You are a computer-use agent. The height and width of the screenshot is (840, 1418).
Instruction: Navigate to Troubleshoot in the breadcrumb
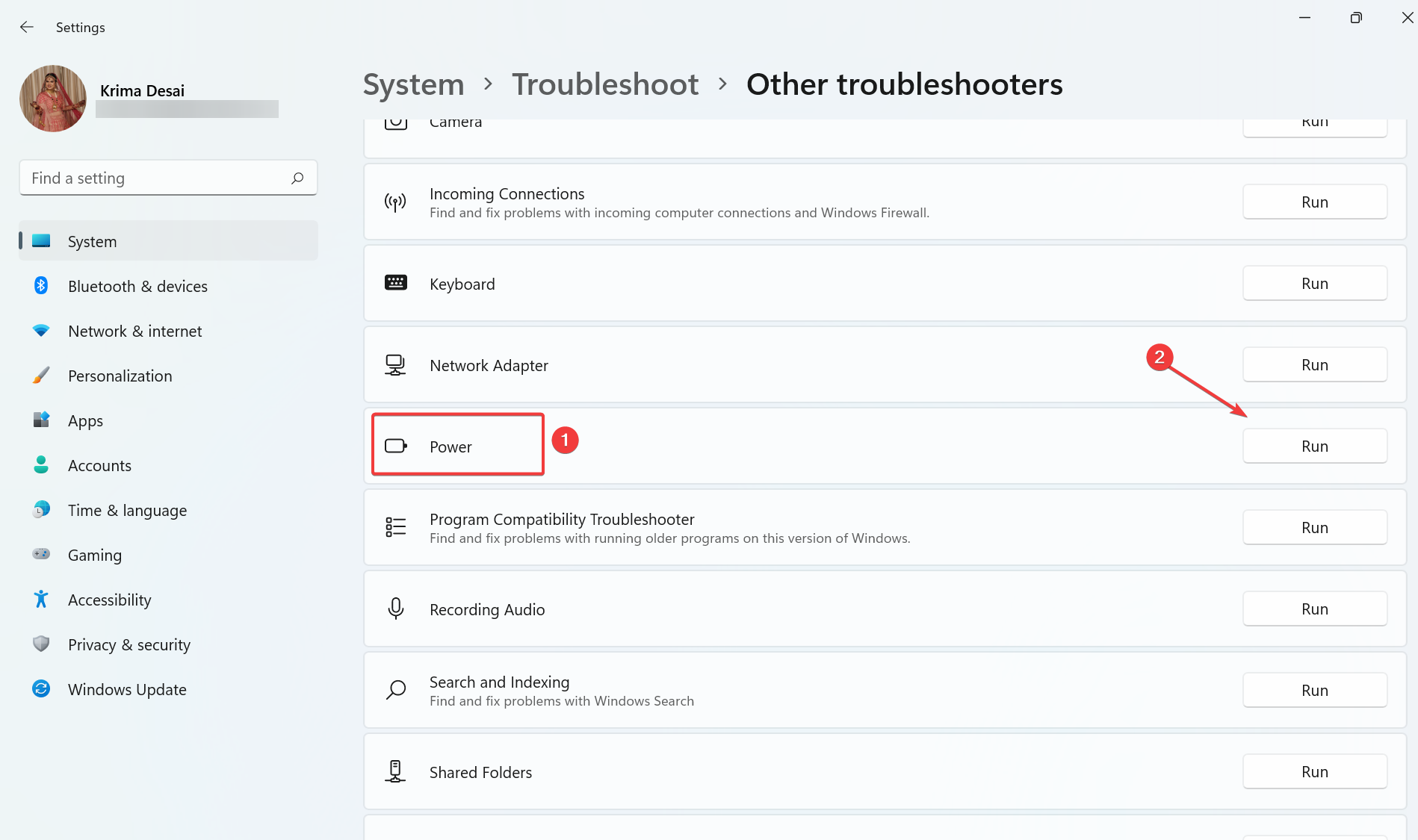[605, 84]
